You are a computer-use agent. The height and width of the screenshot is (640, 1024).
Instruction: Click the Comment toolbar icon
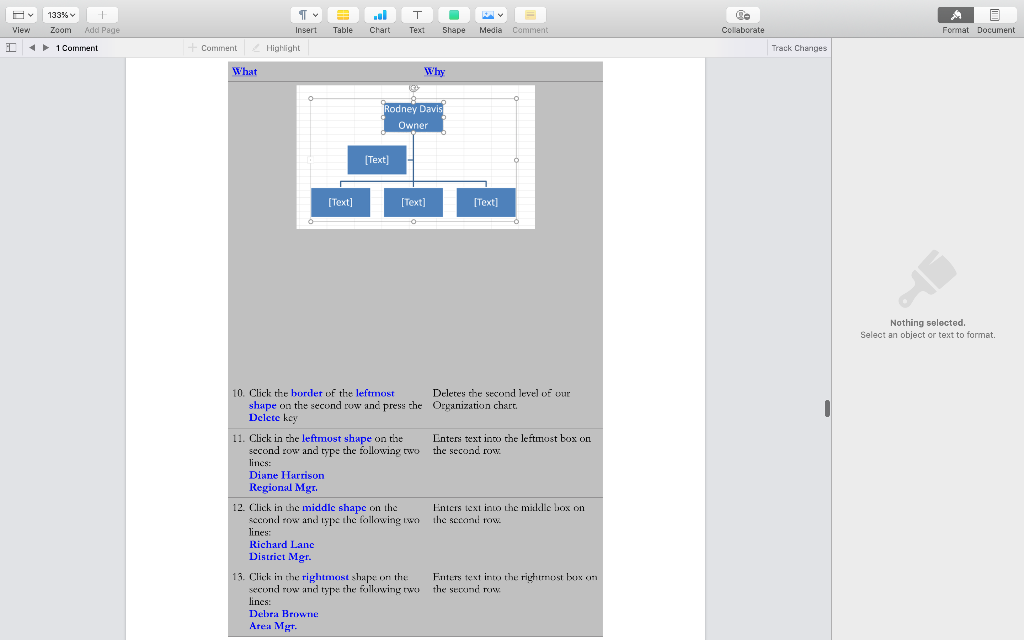pos(530,15)
